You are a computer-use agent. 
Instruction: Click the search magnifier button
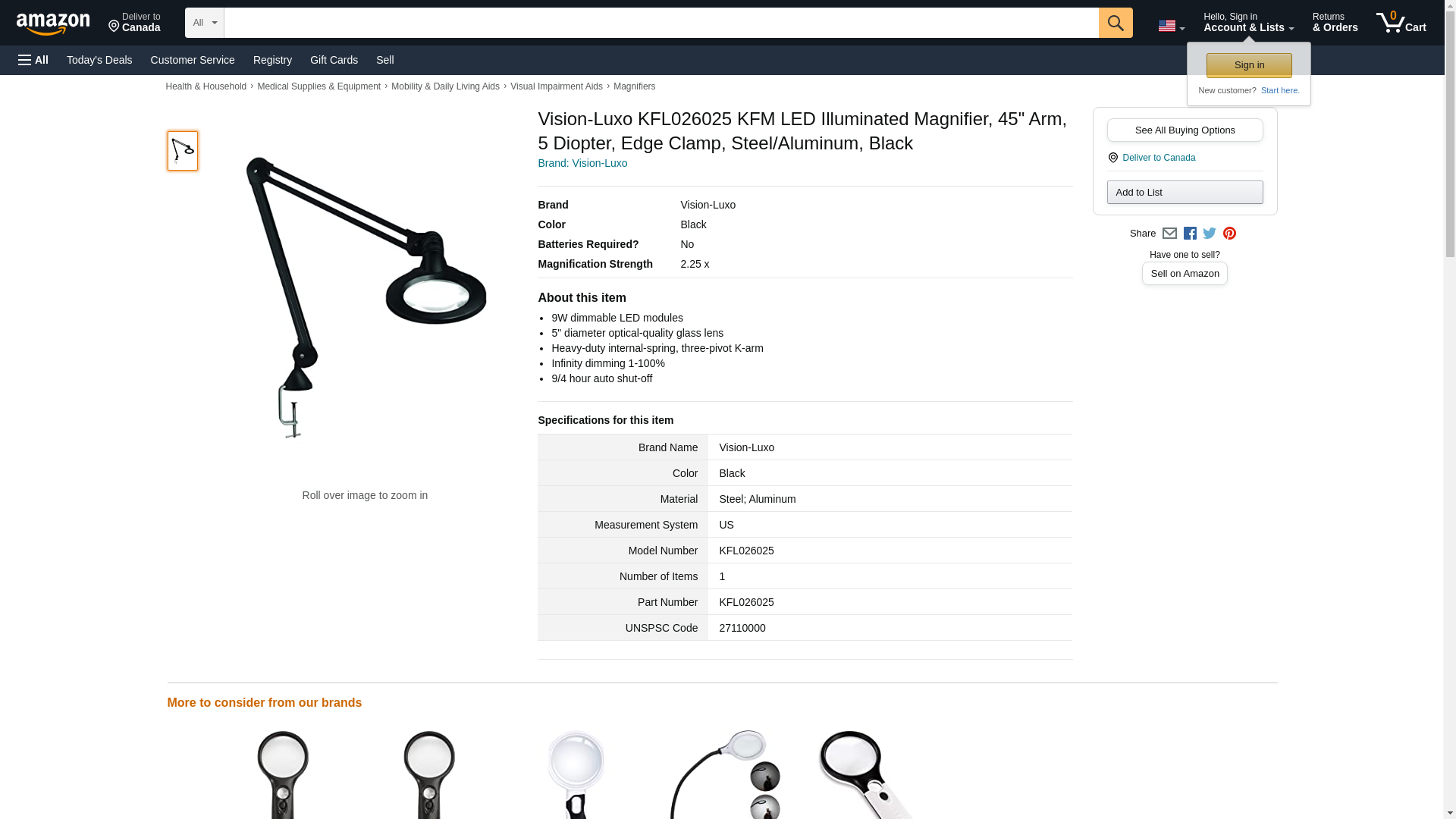click(x=1115, y=23)
